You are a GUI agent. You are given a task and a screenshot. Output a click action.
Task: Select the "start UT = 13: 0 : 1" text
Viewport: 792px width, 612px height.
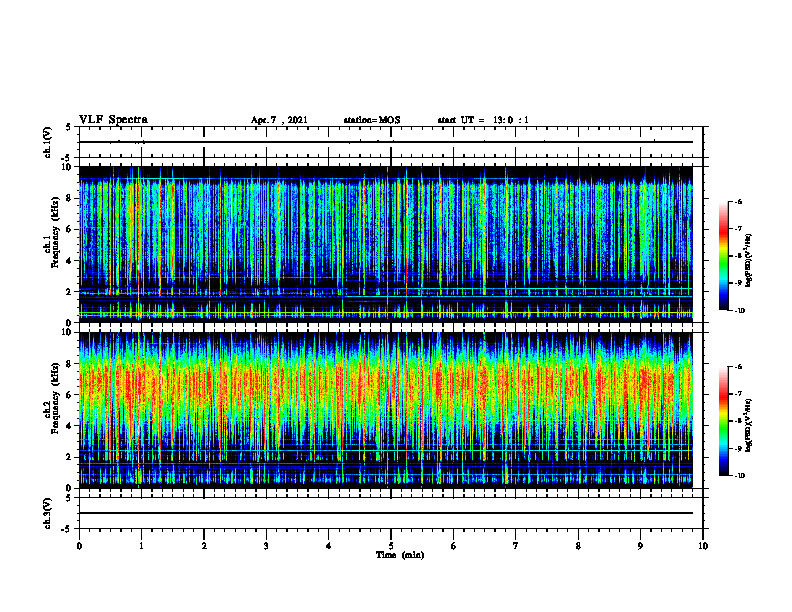(483, 120)
